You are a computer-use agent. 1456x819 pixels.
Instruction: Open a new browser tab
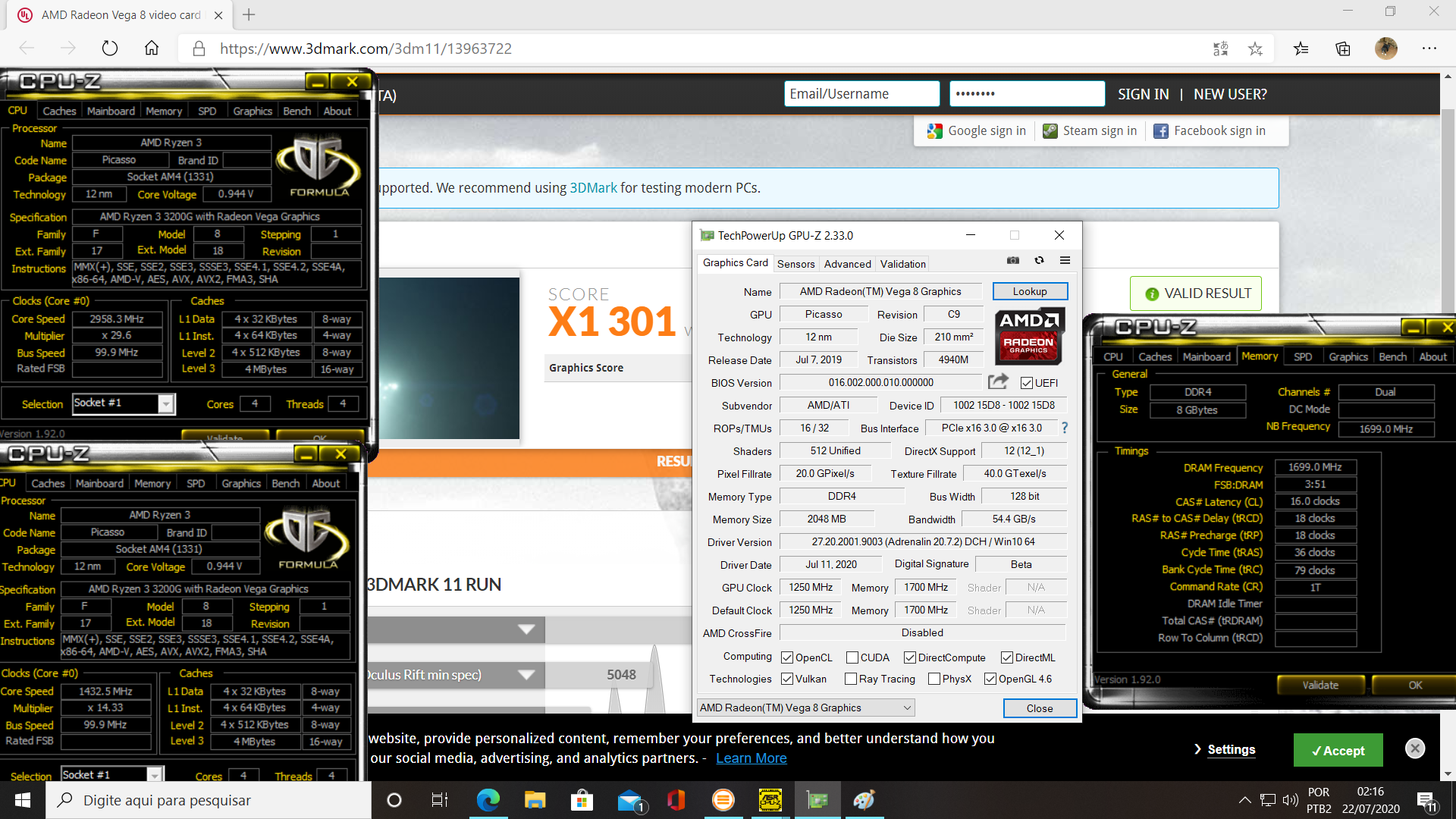(x=249, y=14)
